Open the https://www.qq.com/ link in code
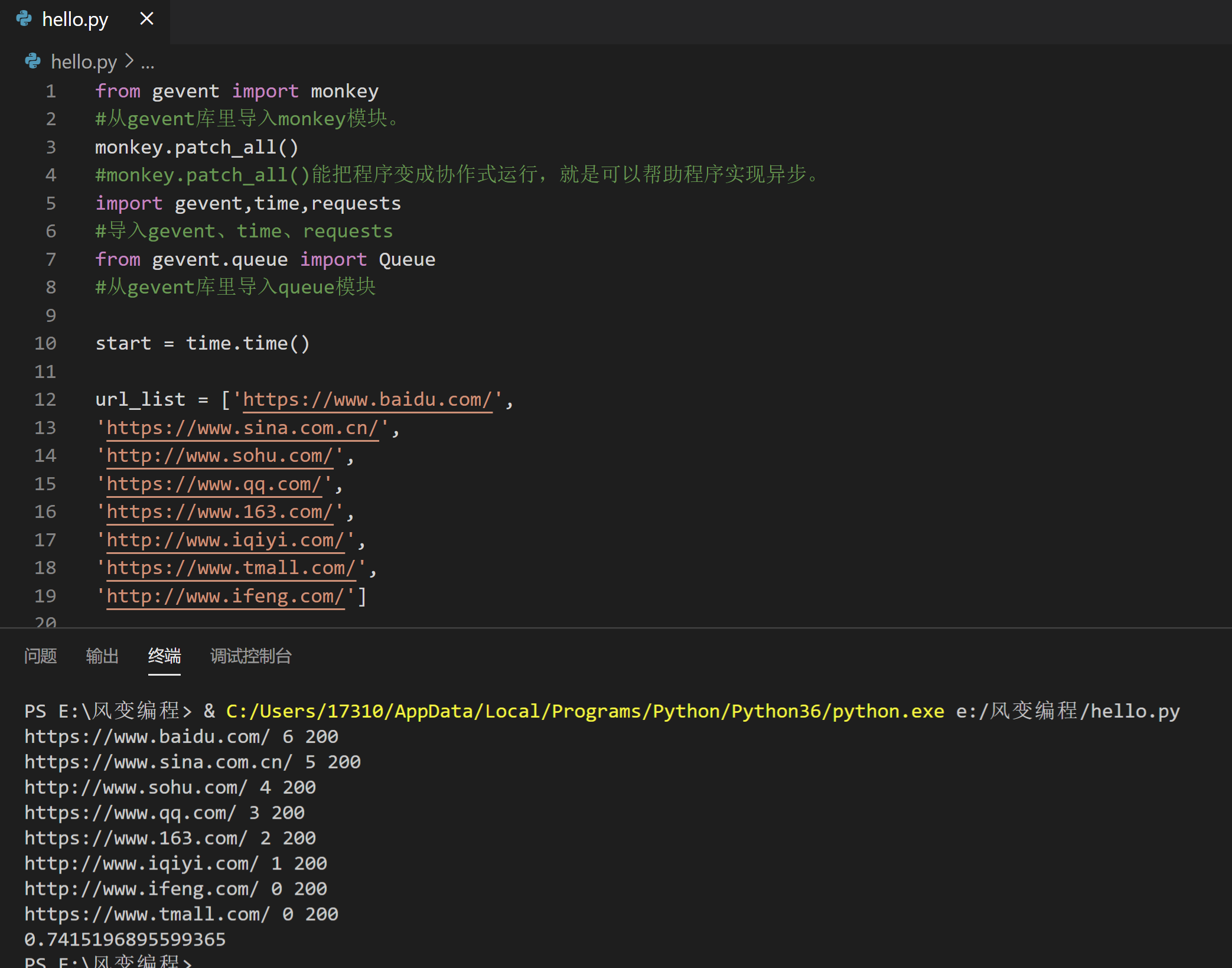 pyautogui.click(x=214, y=484)
